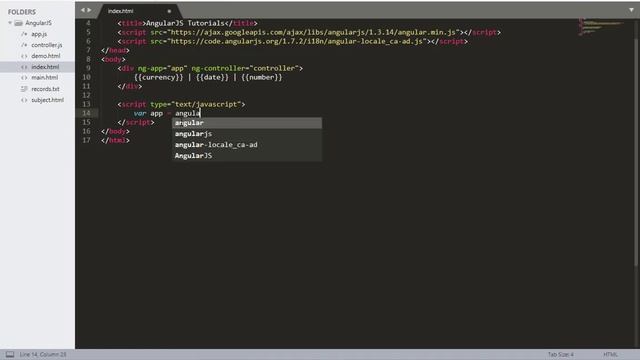Click the angular-locale_ca-ad.js script URL

tap(296, 41)
